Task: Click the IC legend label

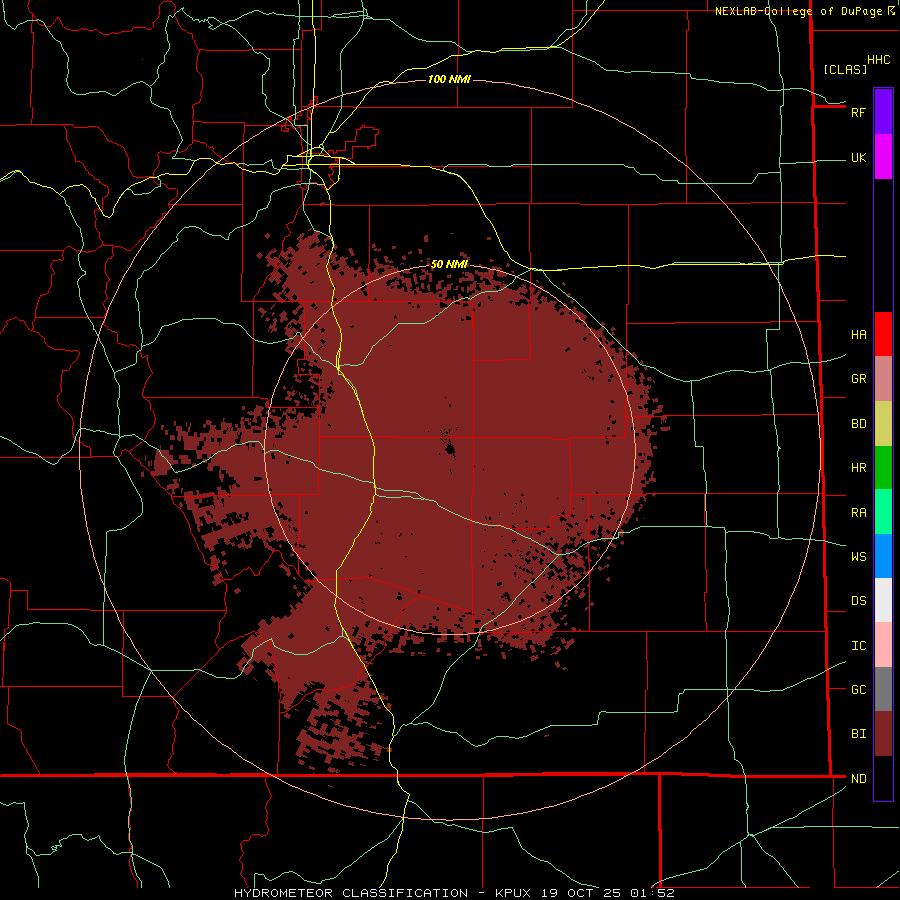Action: pos(859,646)
